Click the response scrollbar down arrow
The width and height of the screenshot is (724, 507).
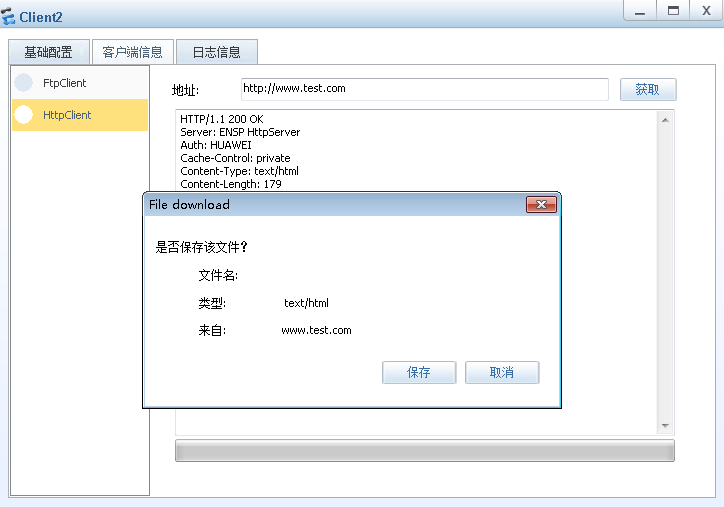[x=665, y=425]
